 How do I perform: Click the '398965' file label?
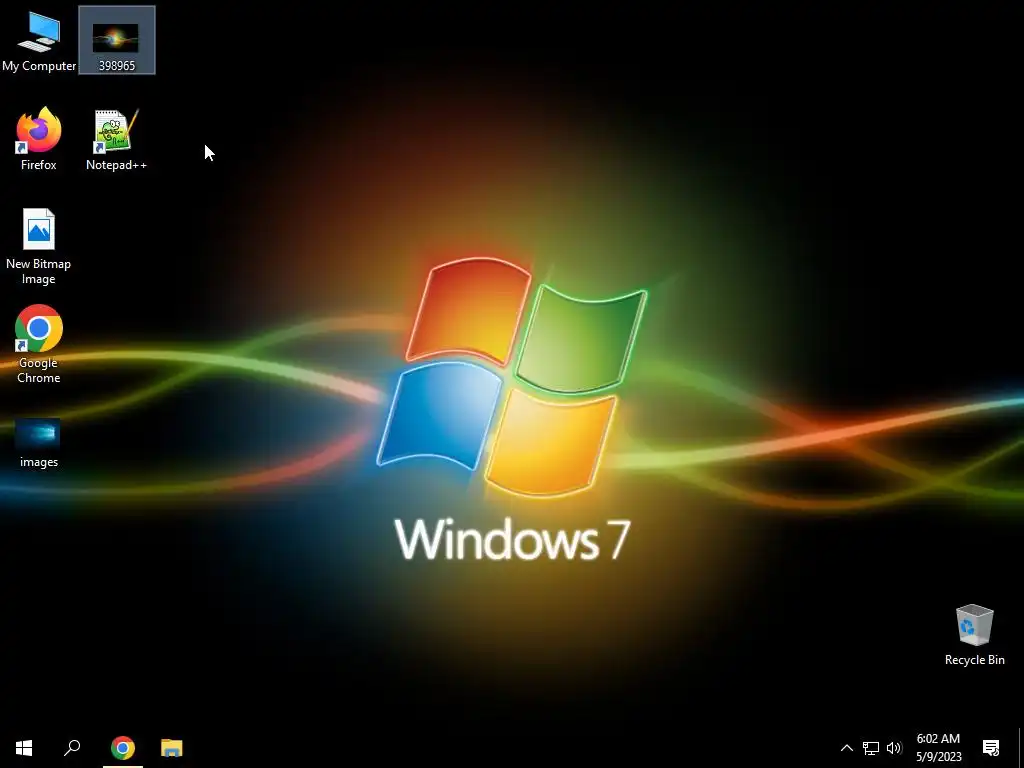(117, 65)
